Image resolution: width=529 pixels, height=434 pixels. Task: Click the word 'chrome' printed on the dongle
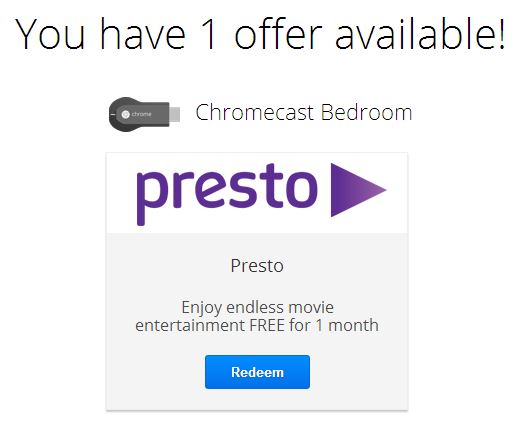tap(141, 114)
